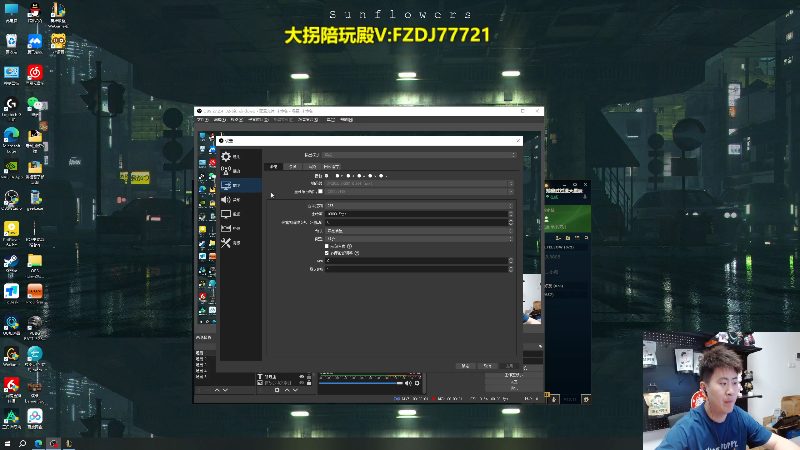
Task: Open Edge icon on the taskbar
Action: (x=38, y=443)
